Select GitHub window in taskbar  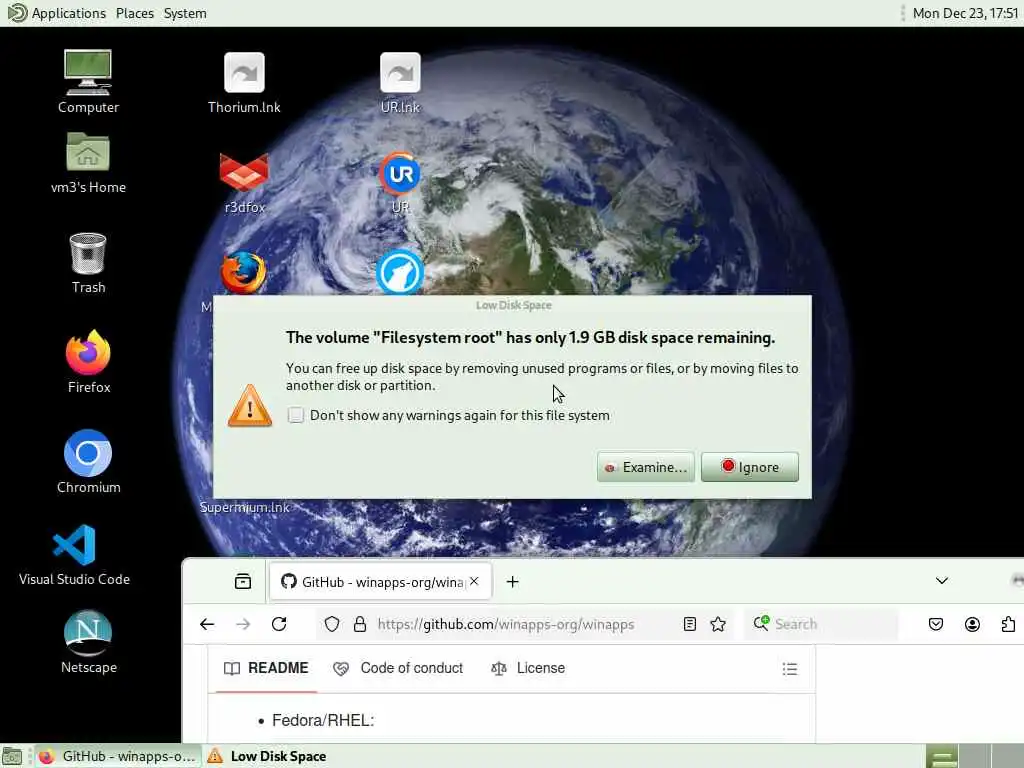117,756
